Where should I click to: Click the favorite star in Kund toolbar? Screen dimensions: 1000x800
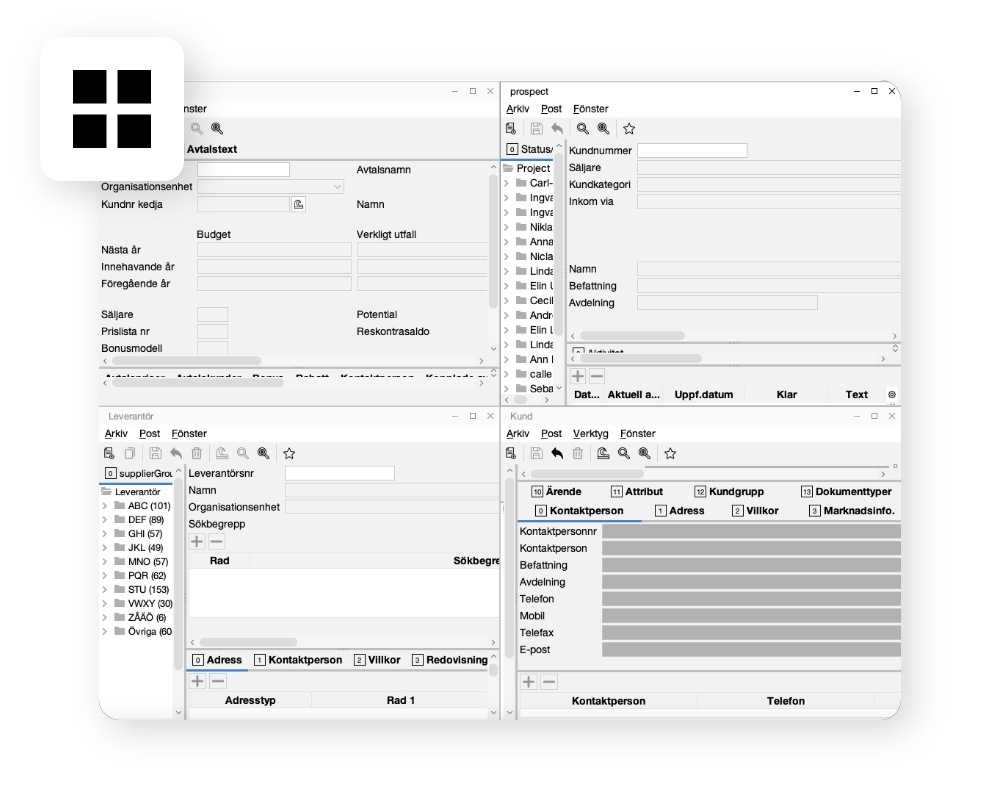[670, 454]
